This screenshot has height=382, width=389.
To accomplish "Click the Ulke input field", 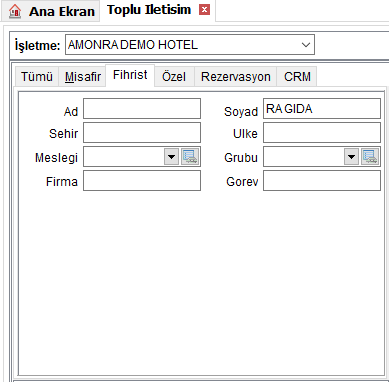I will click(x=322, y=132).
